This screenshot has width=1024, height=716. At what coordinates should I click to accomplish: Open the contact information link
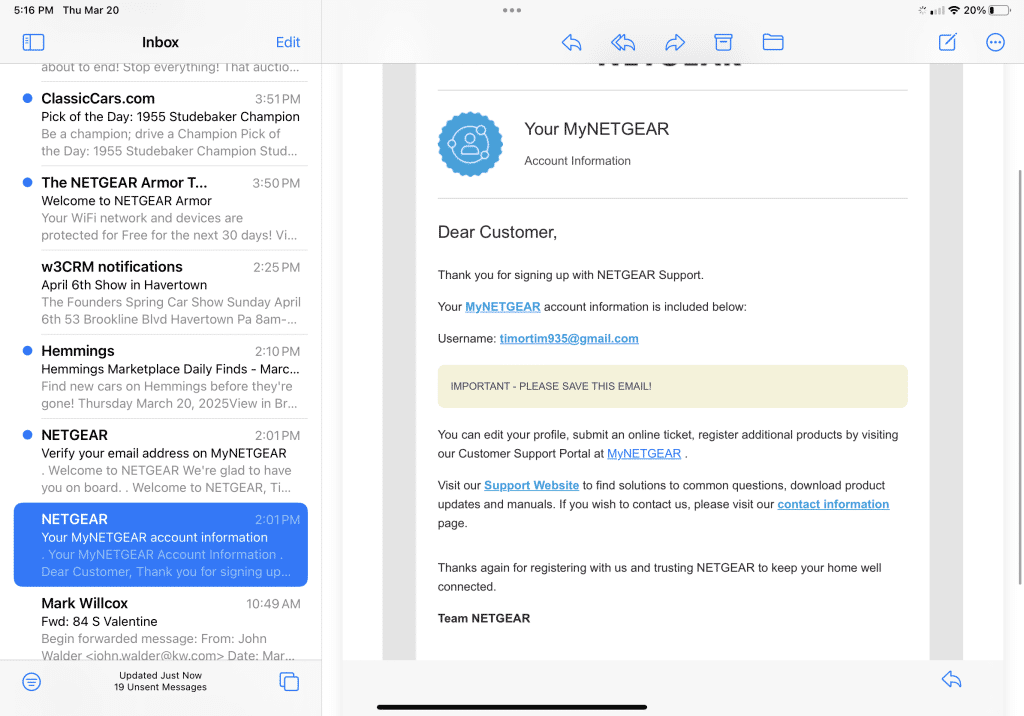(x=833, y=504)
